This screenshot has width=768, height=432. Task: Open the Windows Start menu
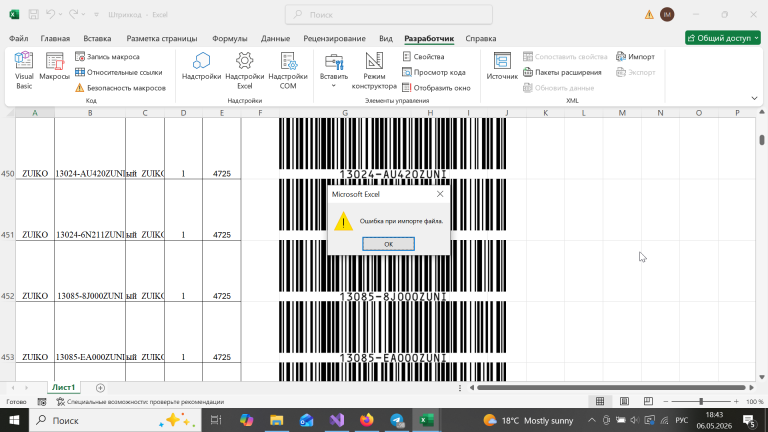14,420
